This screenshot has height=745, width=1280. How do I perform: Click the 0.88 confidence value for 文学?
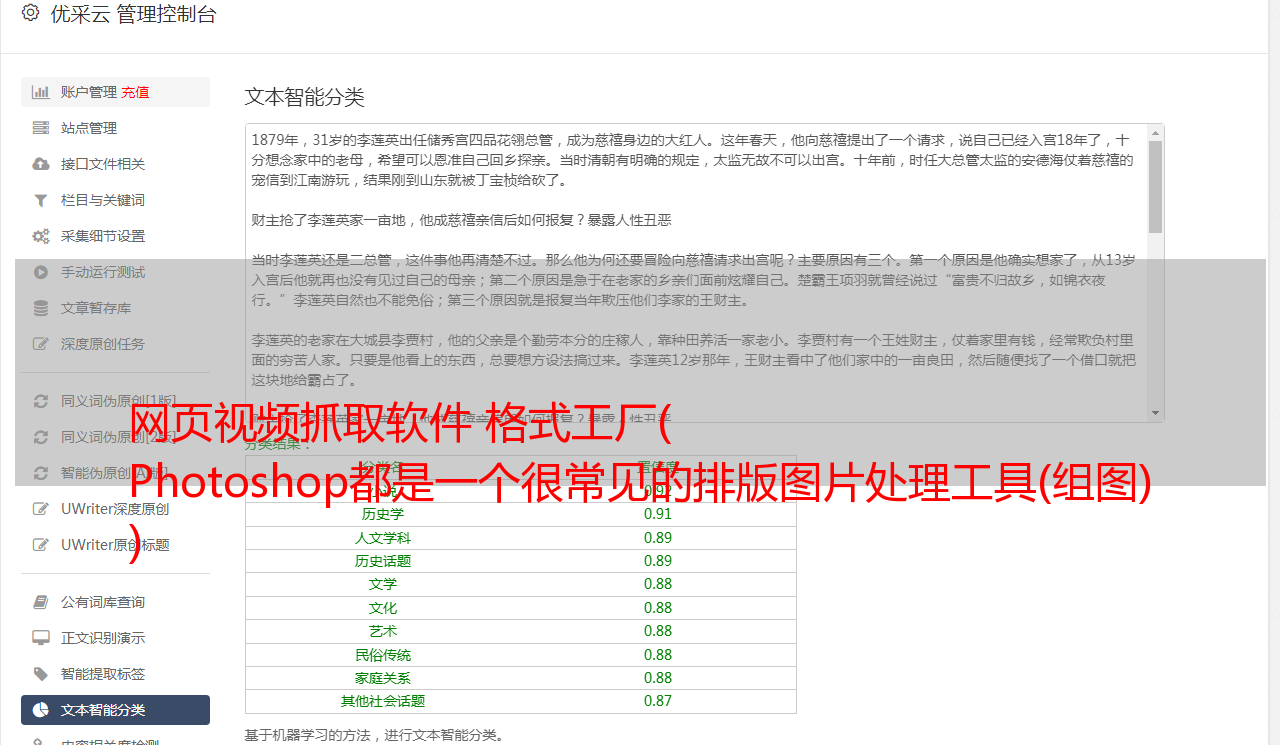(658, 584)
